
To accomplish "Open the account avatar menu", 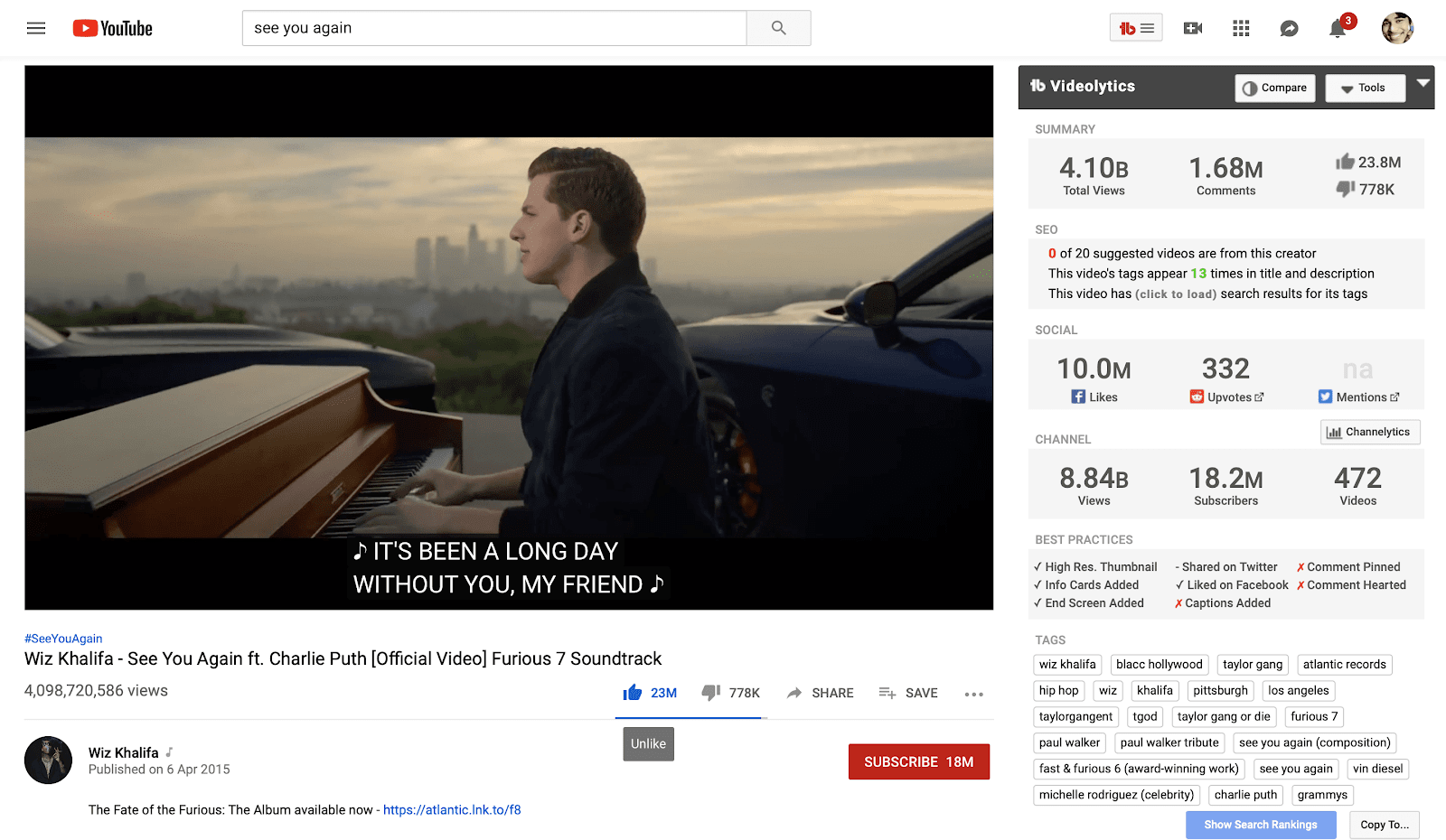I will [1397, 28].
